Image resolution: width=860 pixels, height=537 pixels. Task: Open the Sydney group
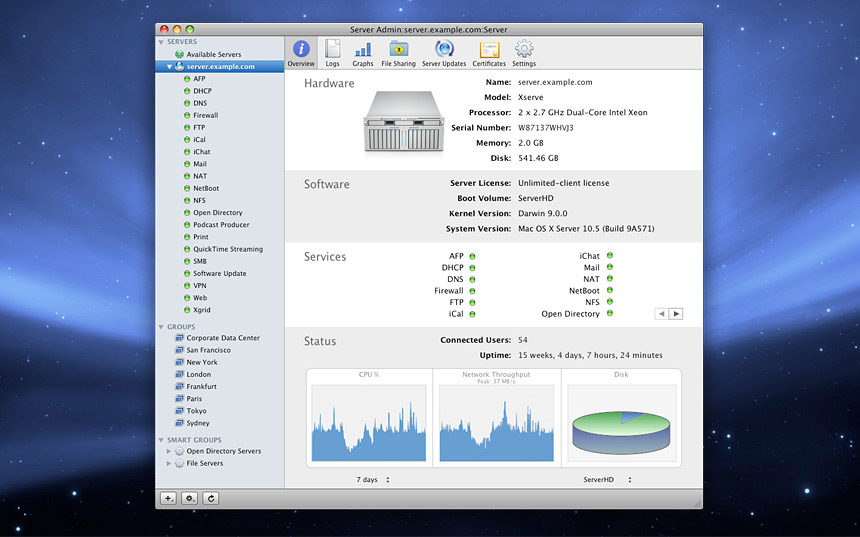(x=198, y=423)
